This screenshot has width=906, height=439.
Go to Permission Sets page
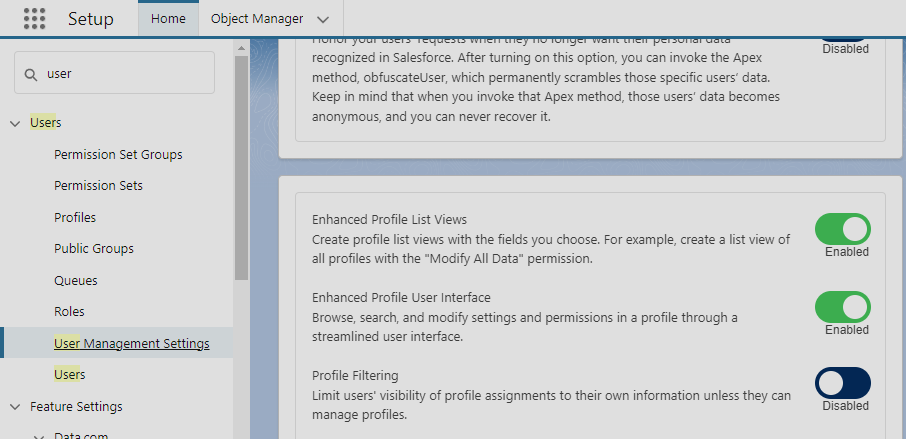tap(98, 186)
